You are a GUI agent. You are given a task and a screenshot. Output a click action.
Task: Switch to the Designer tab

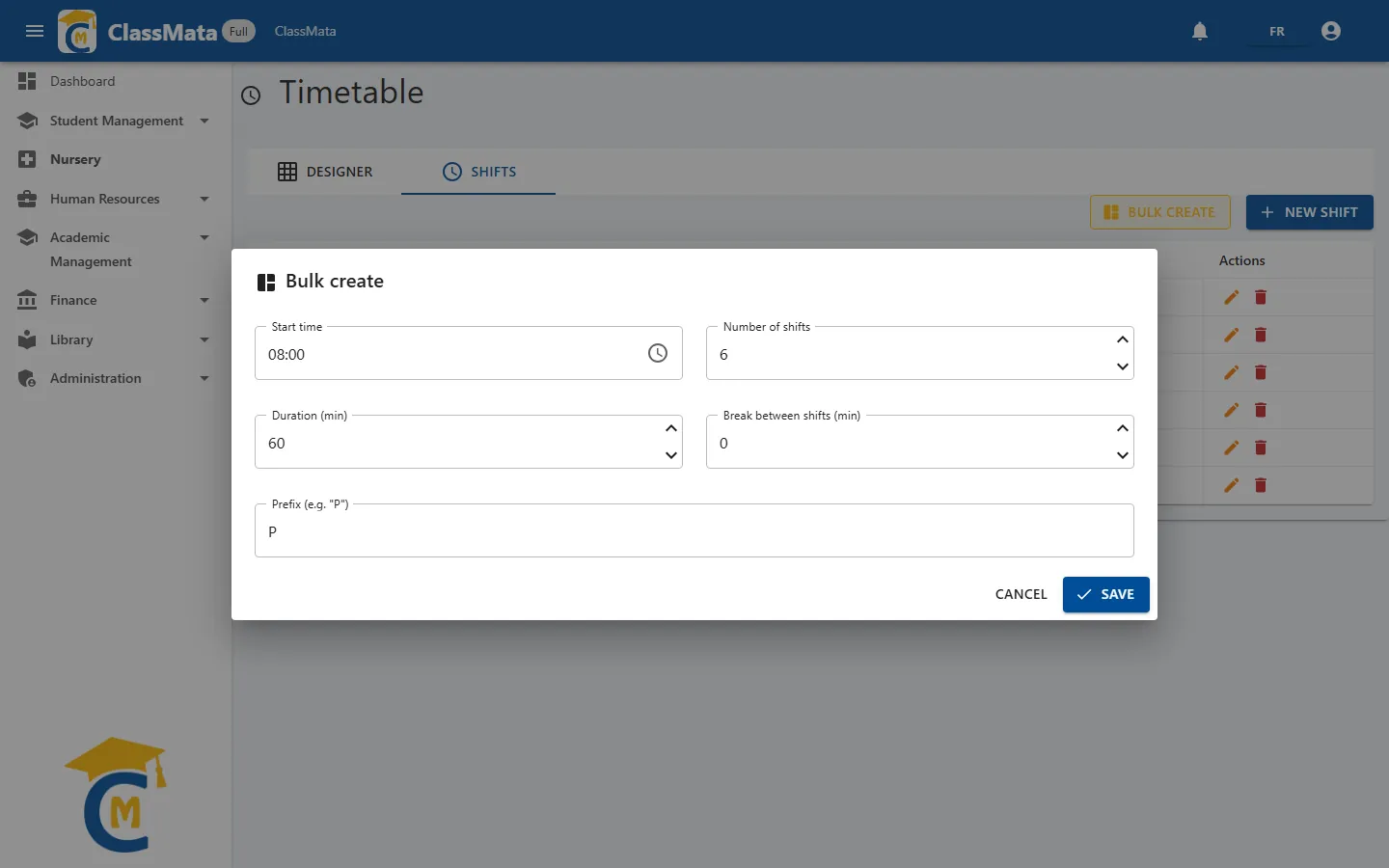click(324, 172)
